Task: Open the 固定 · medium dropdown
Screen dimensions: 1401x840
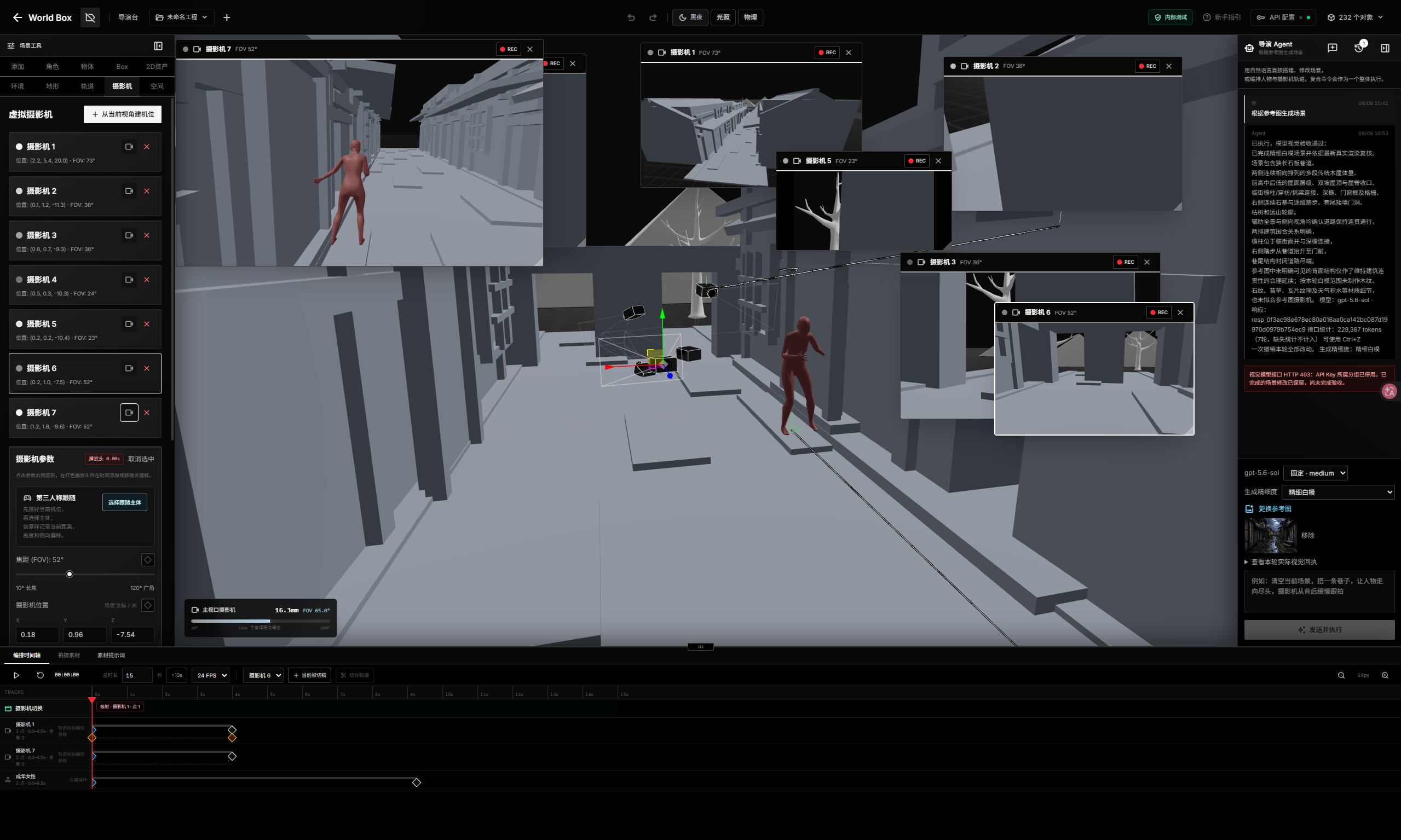Action: 1316,473
